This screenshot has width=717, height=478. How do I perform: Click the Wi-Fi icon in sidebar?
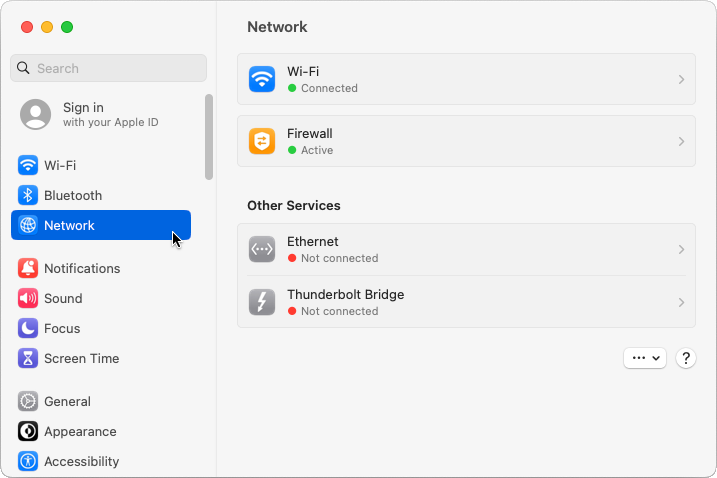point(28,165)
